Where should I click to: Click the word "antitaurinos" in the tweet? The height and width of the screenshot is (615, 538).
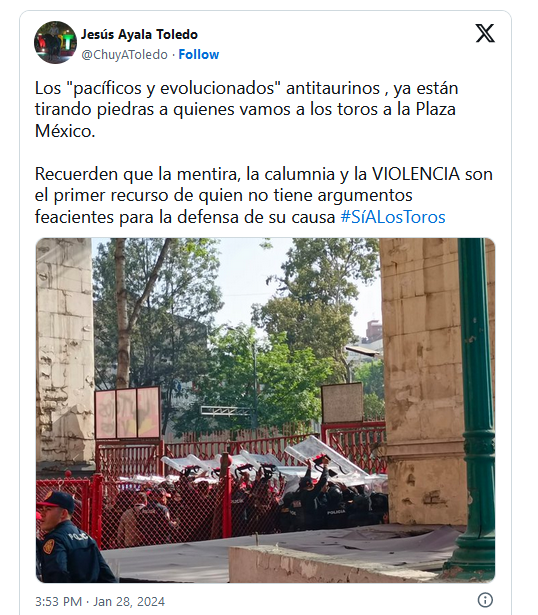[333, 88]
